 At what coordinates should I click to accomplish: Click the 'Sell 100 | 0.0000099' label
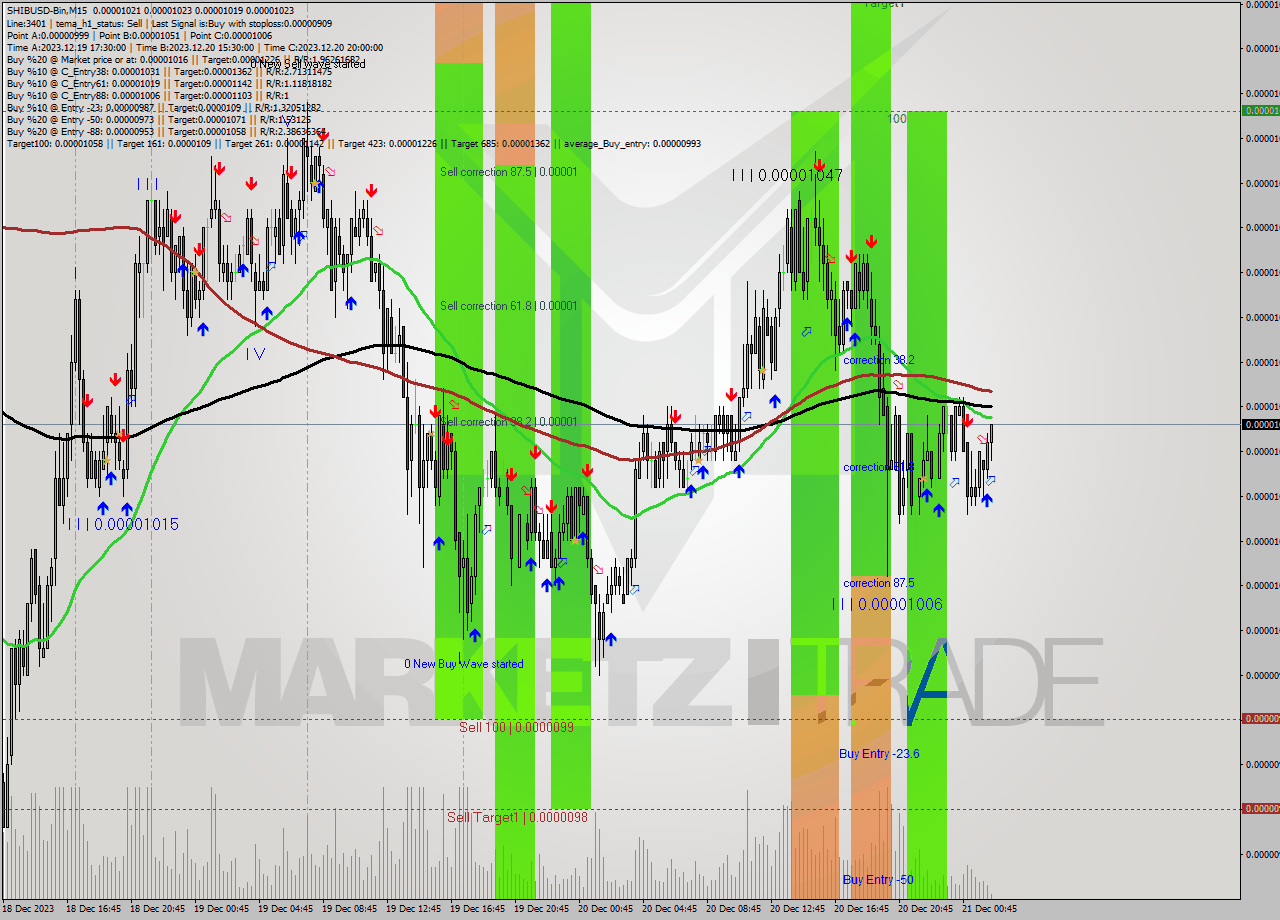tap(517, 727)
